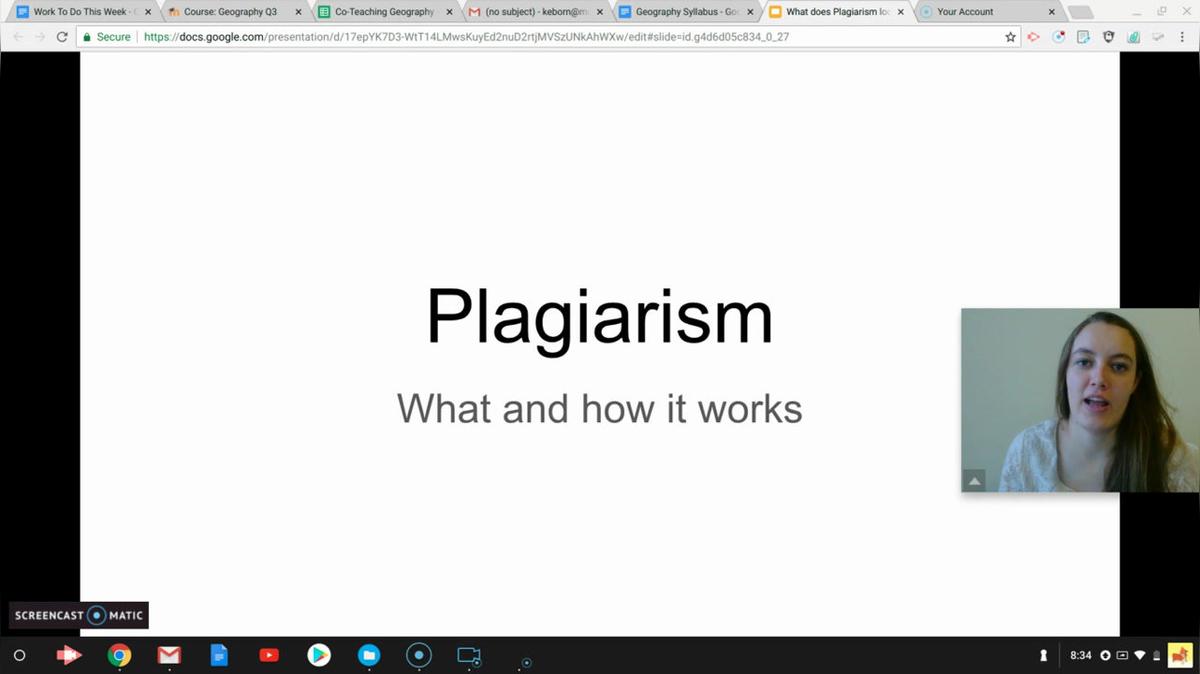The width and height of the screenshot is (1200, 674).
Task: Open the Google Play Store icon
Action: click(319, 656)
